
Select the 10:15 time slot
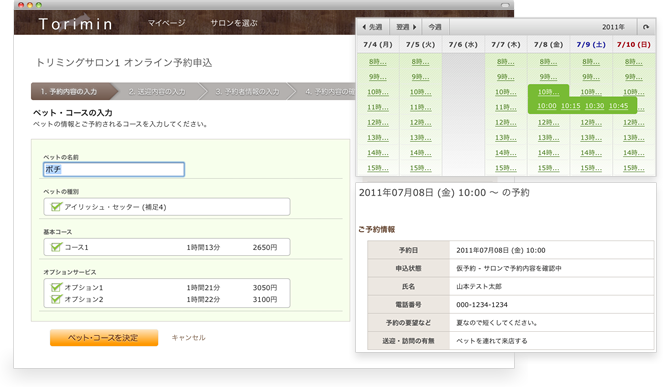coord(570,106)
